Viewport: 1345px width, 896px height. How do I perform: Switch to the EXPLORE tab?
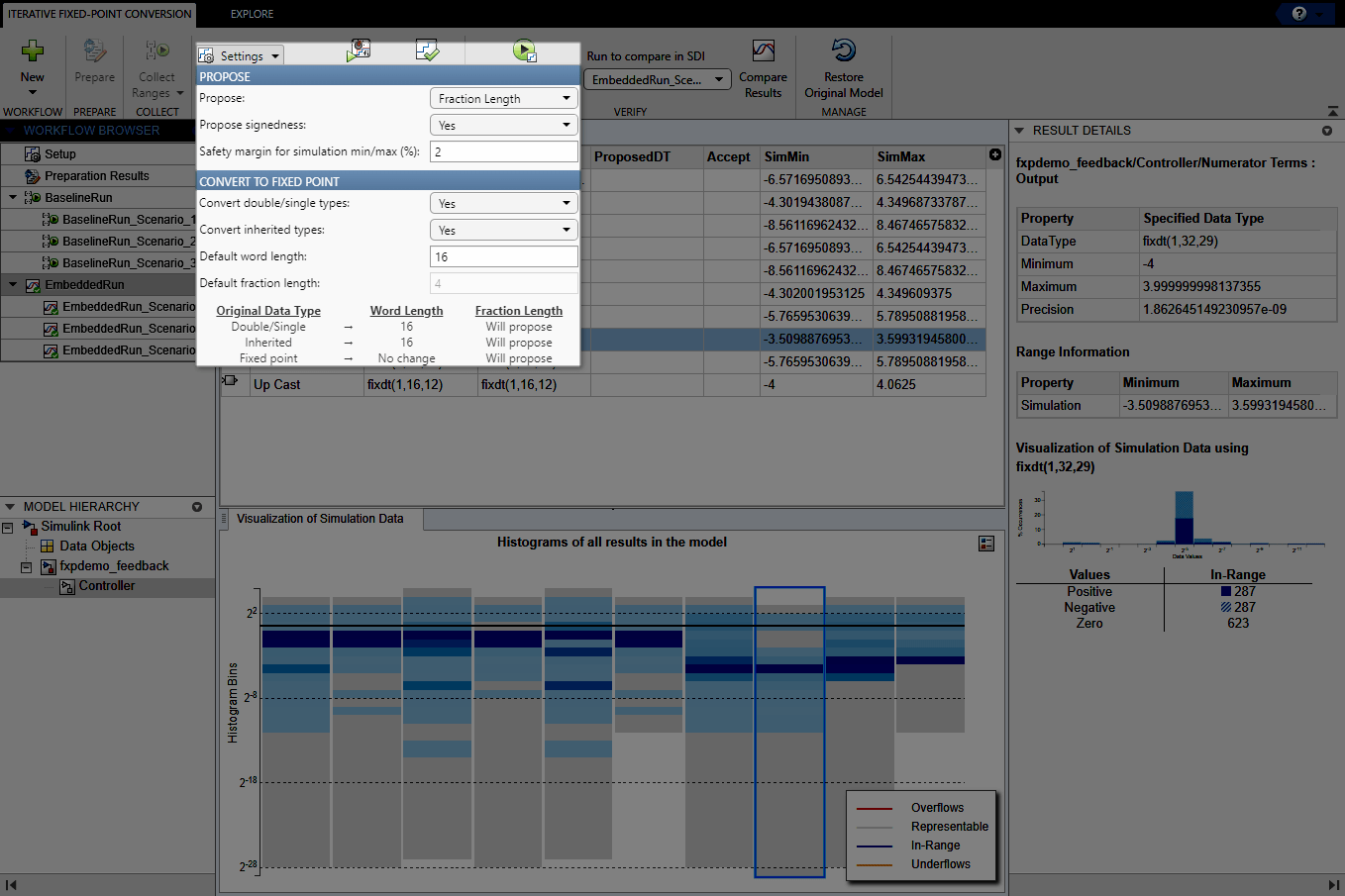point(251,14)
